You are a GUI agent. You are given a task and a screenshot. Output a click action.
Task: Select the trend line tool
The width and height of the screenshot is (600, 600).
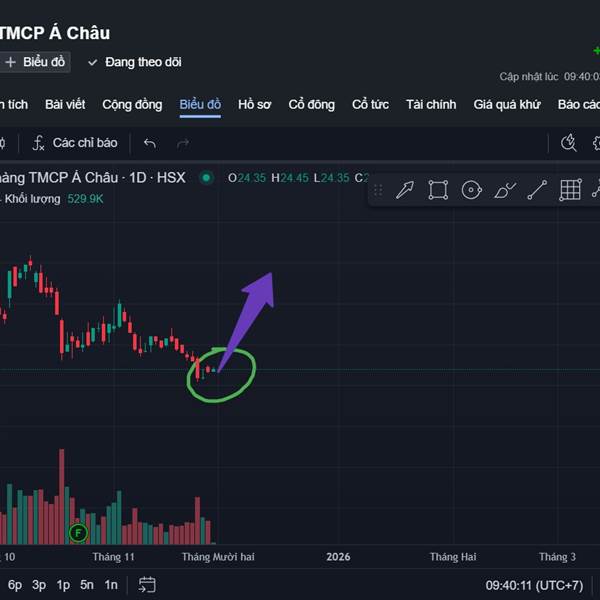click(538, 190)
